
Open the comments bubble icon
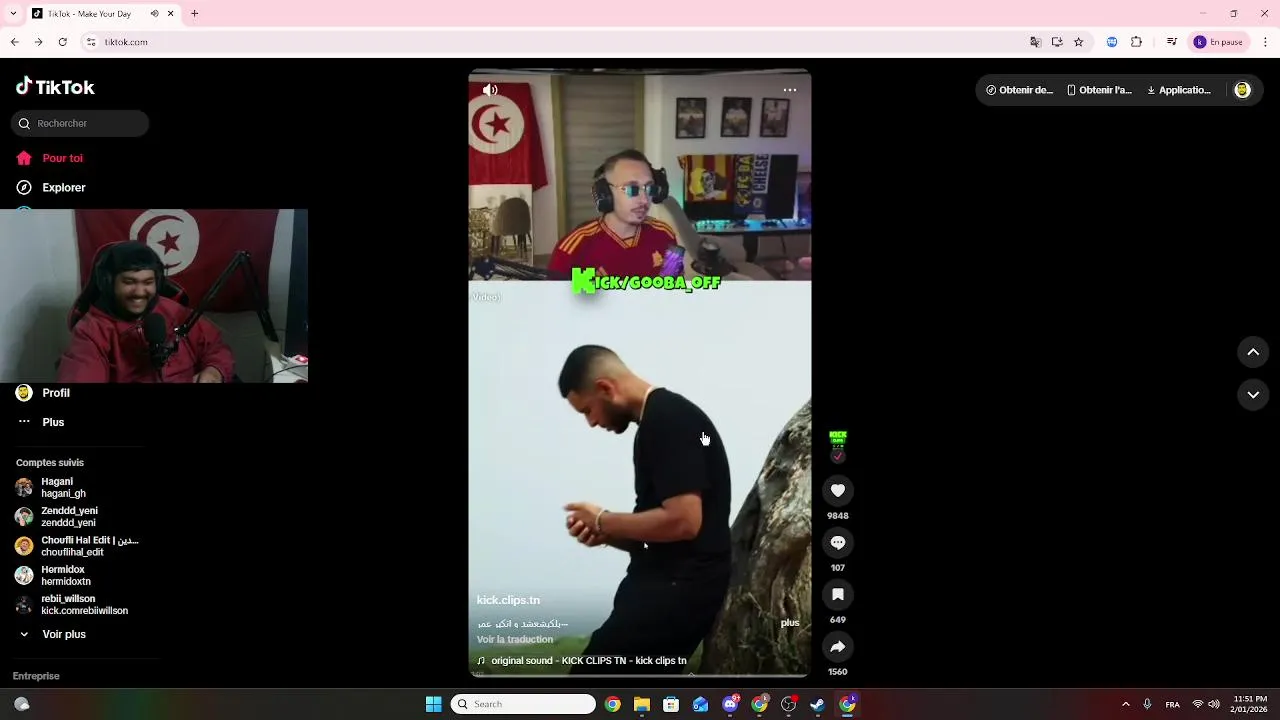[x=838, y=542]
